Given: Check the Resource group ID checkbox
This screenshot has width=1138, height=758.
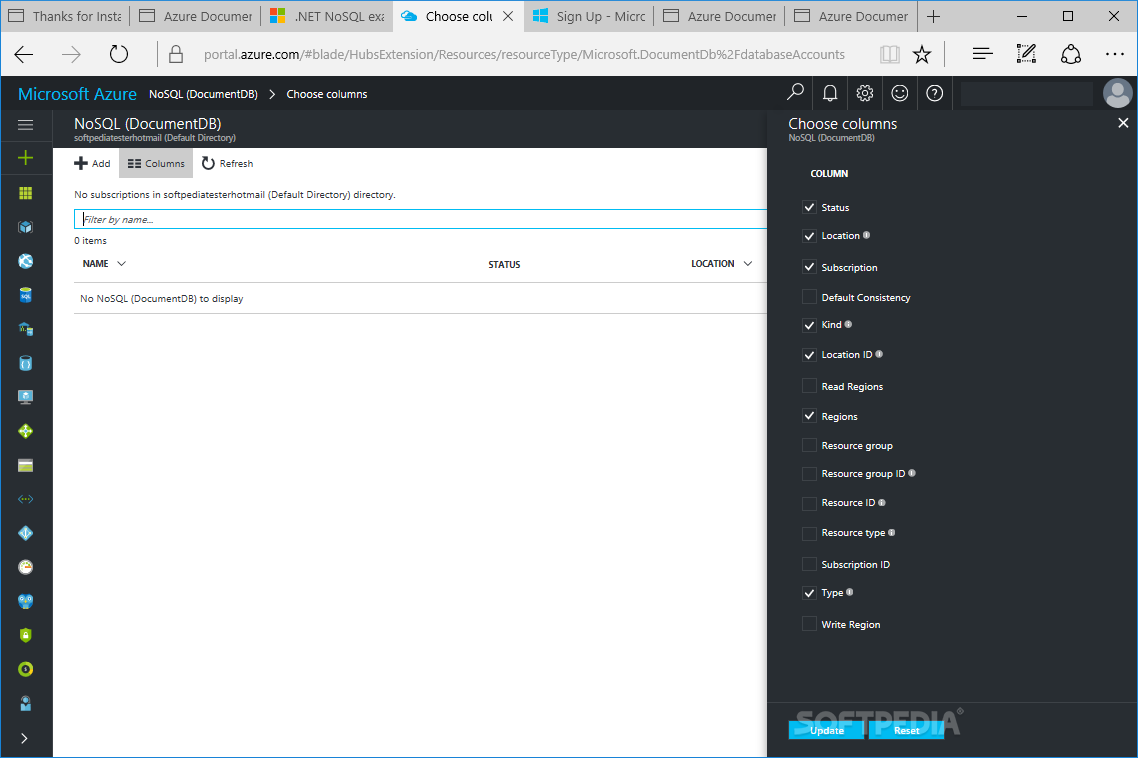Looking at the screenshot, I should (809, 474).
